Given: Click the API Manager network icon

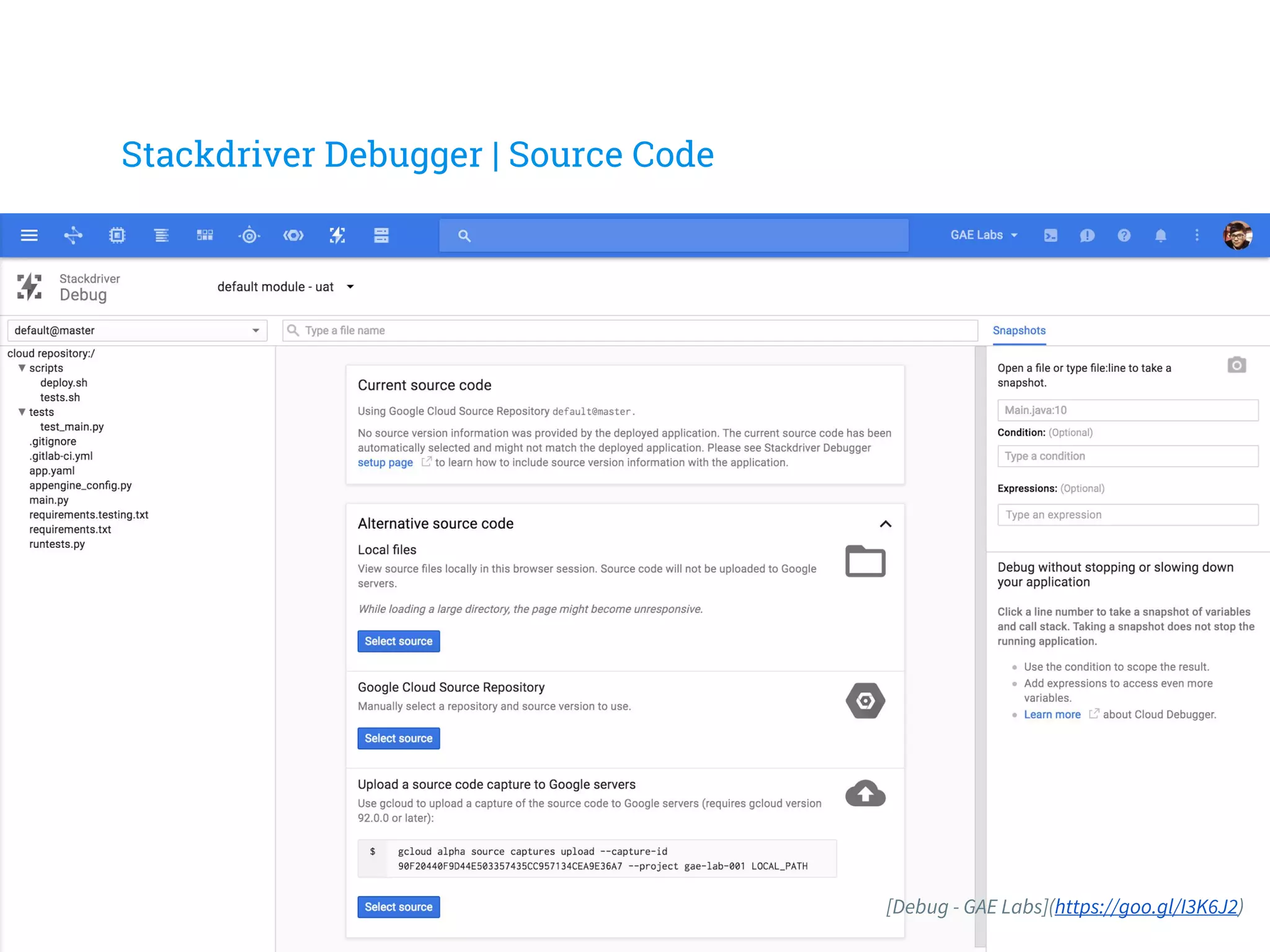Looking at the screenshot, I should [73, 236].
